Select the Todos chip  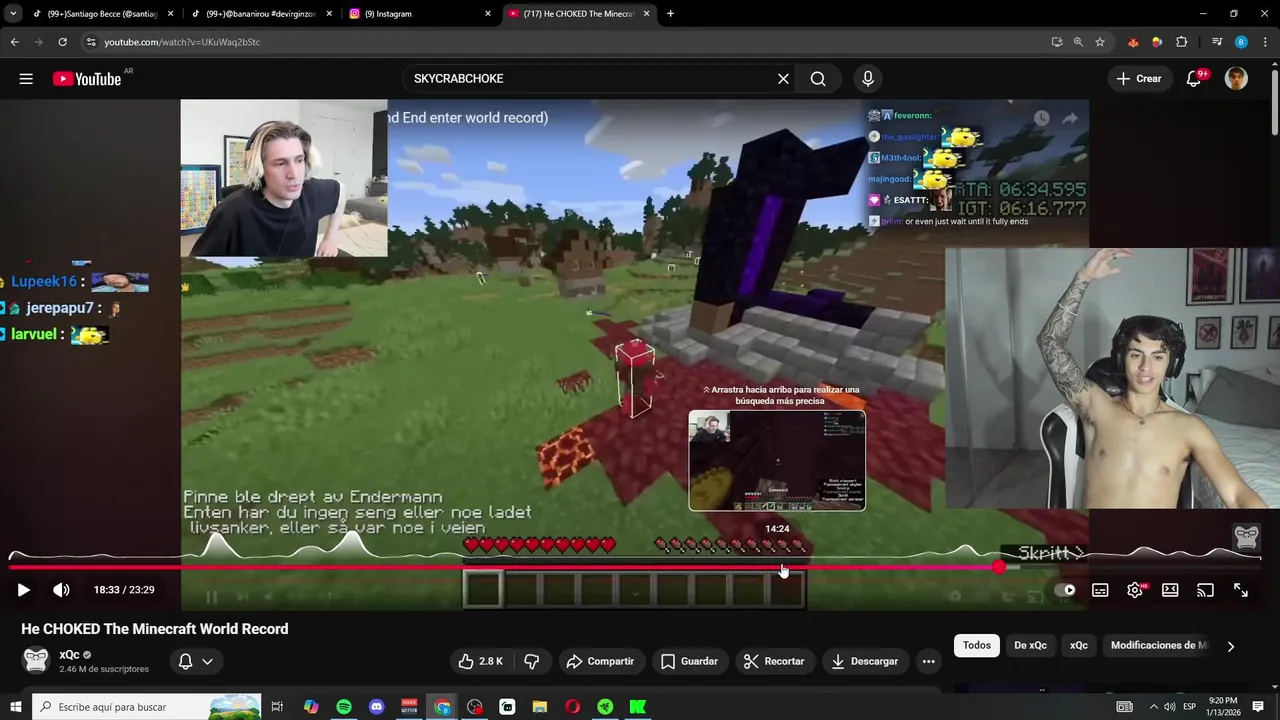point(977,645)
